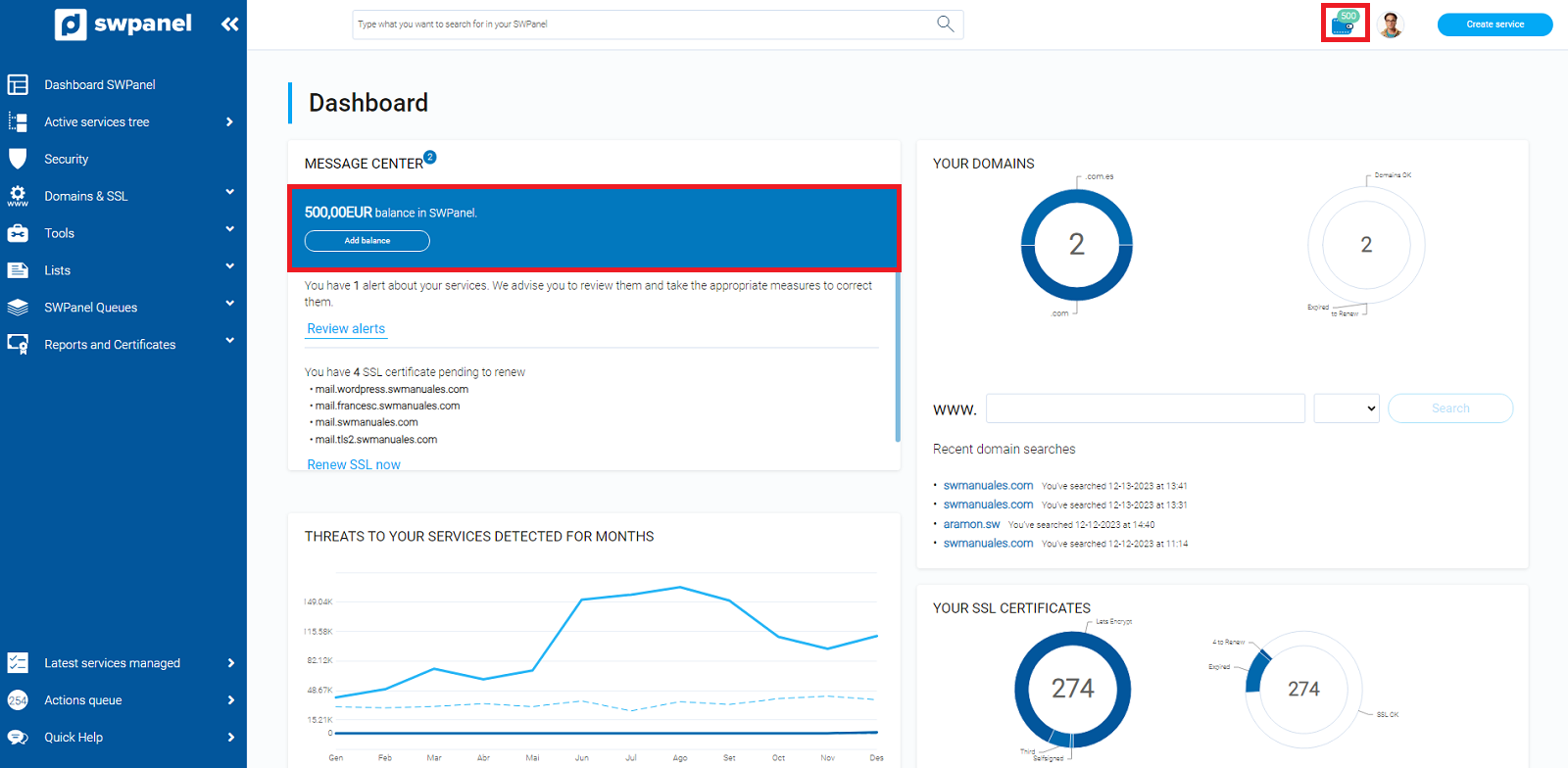This screenshot has height=768, width=1568.
Task: Click Message Center notification badge
Action: point(430,157)
